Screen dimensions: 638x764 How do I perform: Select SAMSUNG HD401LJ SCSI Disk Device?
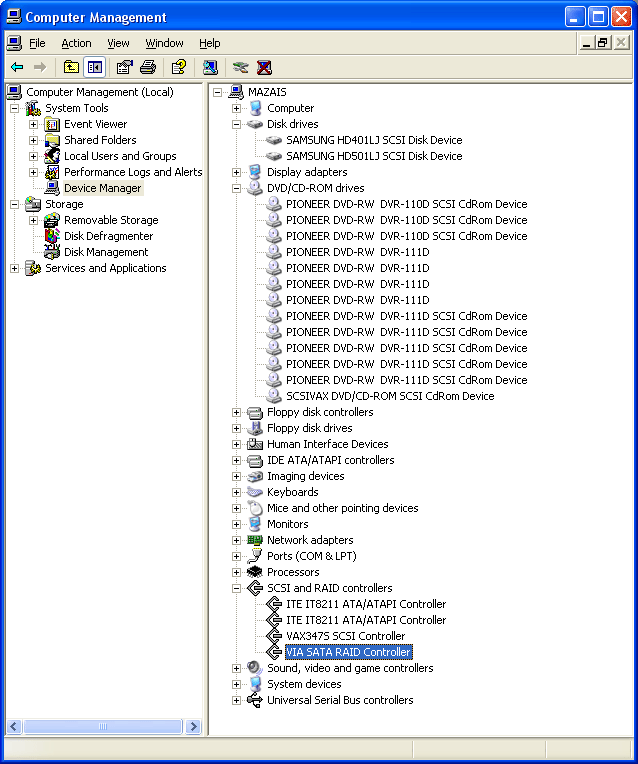[374, 140]
